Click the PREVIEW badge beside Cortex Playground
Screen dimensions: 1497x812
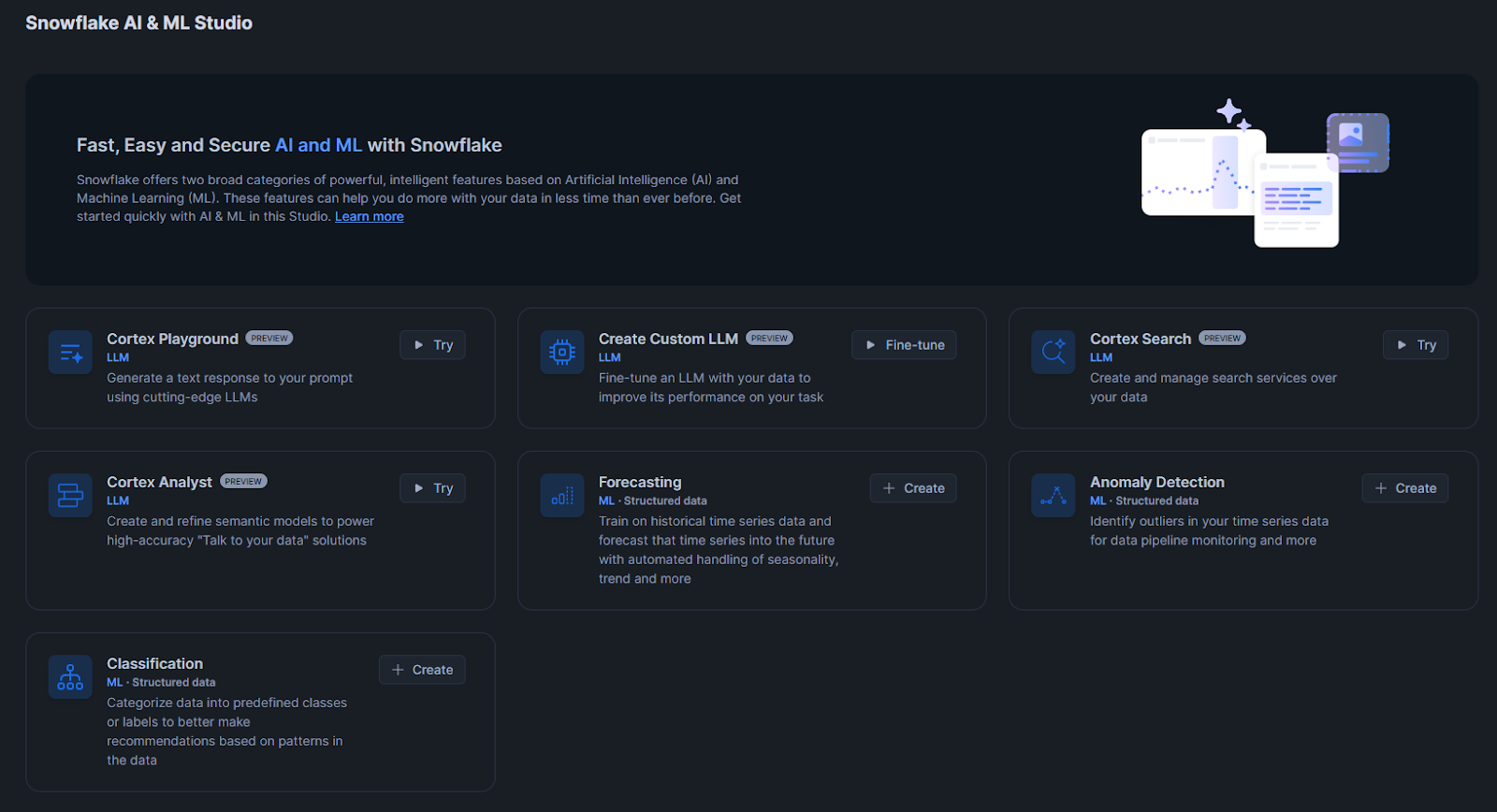pyautogui.click(x=269, y=338)
